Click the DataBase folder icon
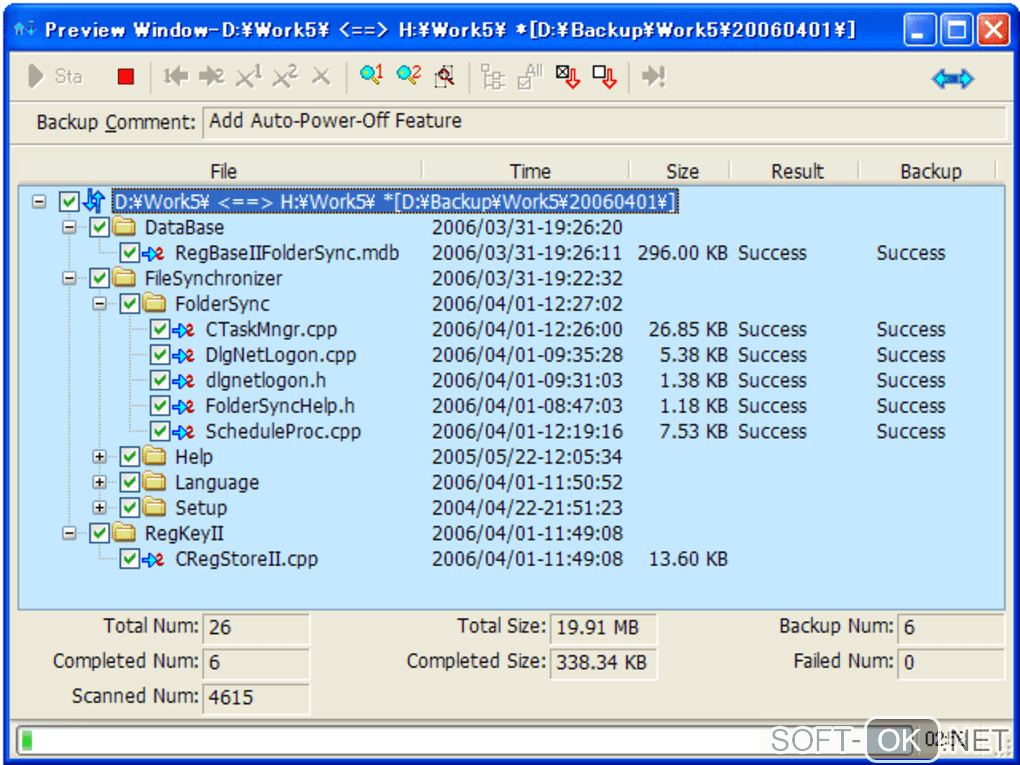This screenshot has width=1020, height=765. coord(124,226)
